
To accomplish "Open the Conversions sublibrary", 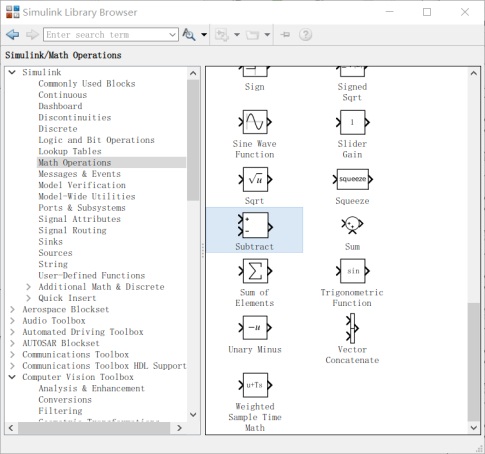I will [x=65, y=400].
